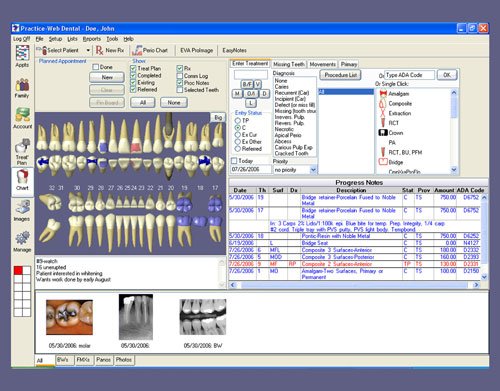This screenshot has height=391, width=500.
Task: Open the Manage module icon
Action: coord(22,238)
